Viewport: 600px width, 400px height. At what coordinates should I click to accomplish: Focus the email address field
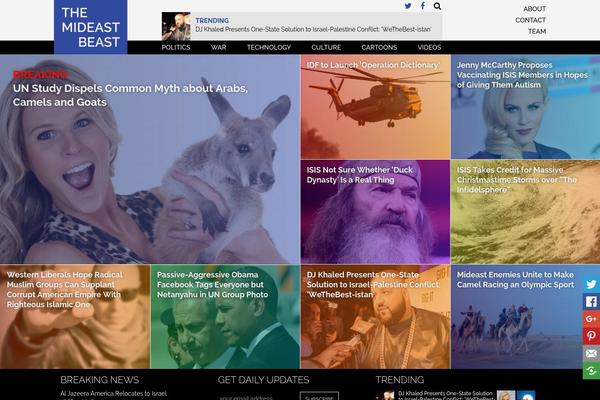(x=257, y=397)
